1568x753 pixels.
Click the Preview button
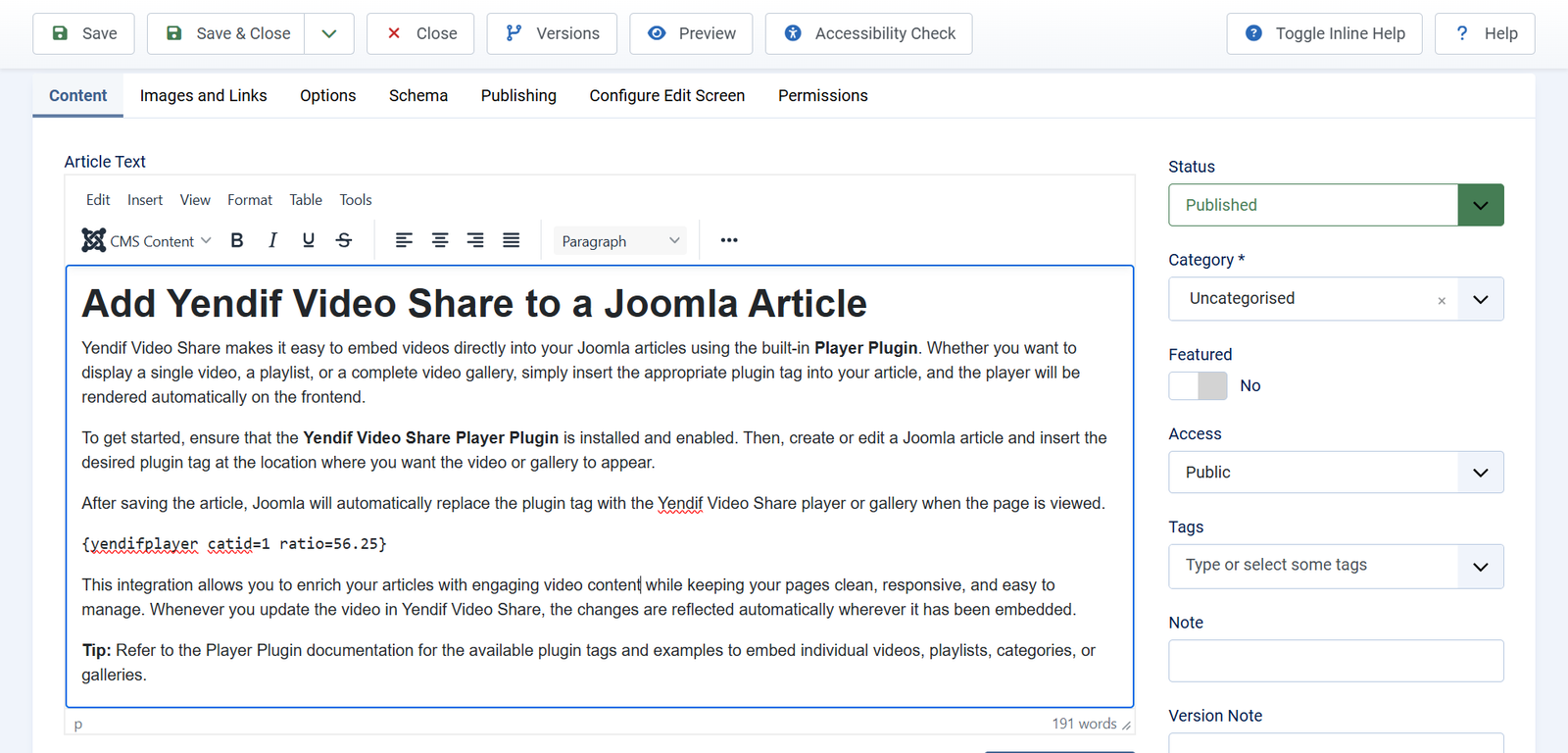(691, 33)
